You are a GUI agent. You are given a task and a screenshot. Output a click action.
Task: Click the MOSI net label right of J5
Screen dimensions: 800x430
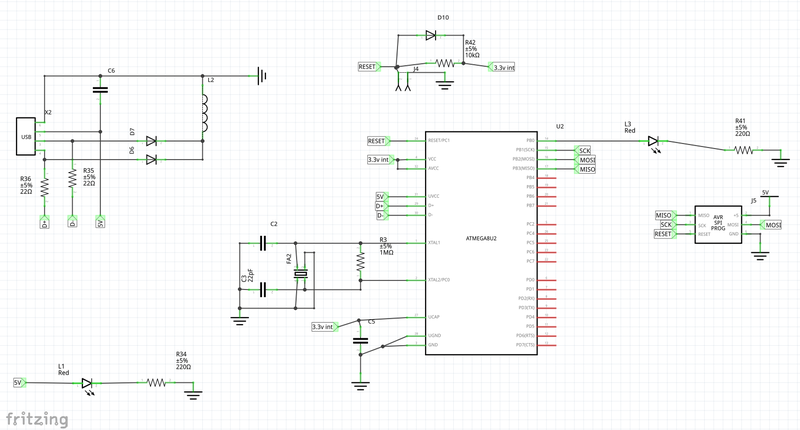[772, 225]
